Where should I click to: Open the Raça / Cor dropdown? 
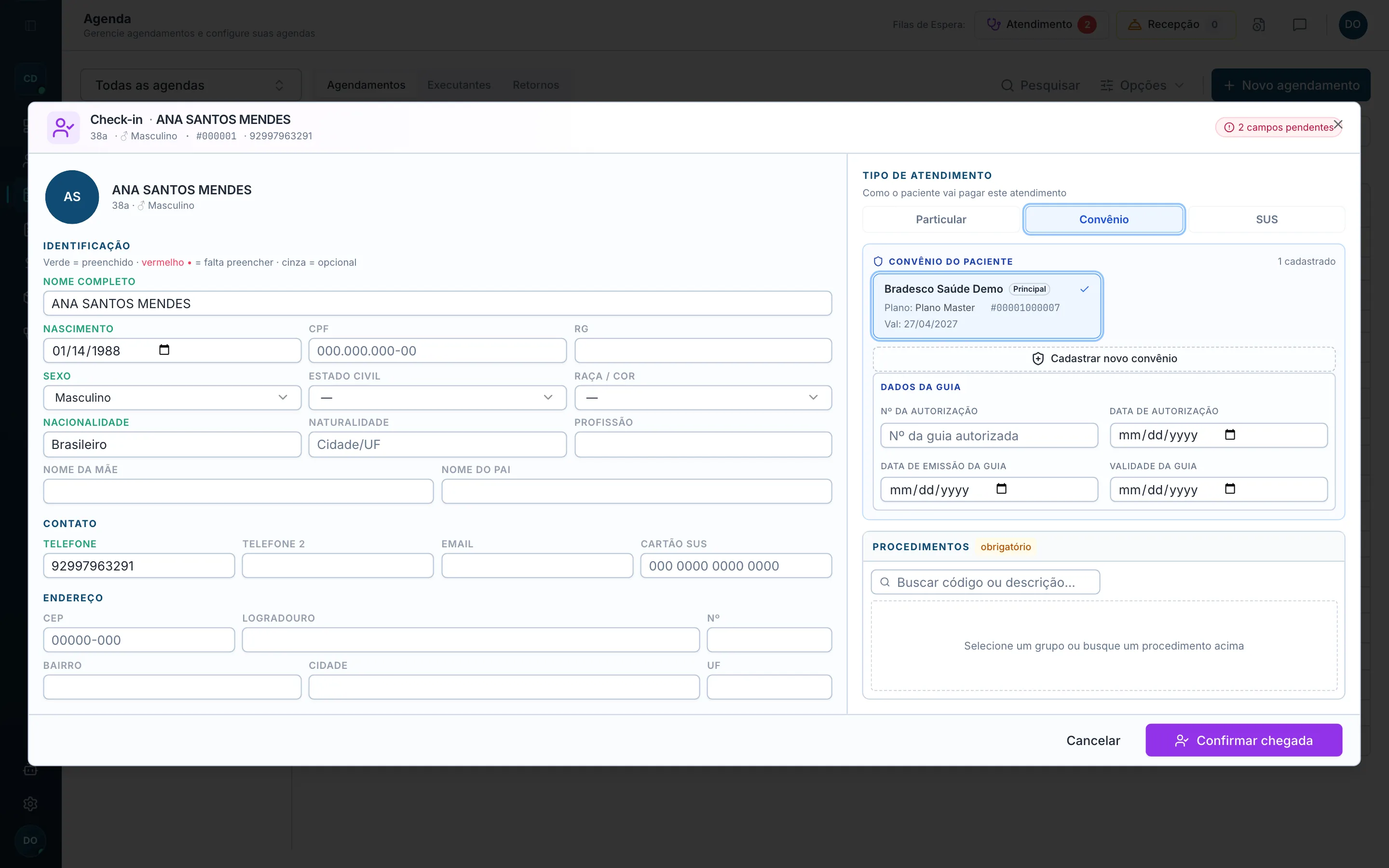pyautogui.click(x=703, y=397)
